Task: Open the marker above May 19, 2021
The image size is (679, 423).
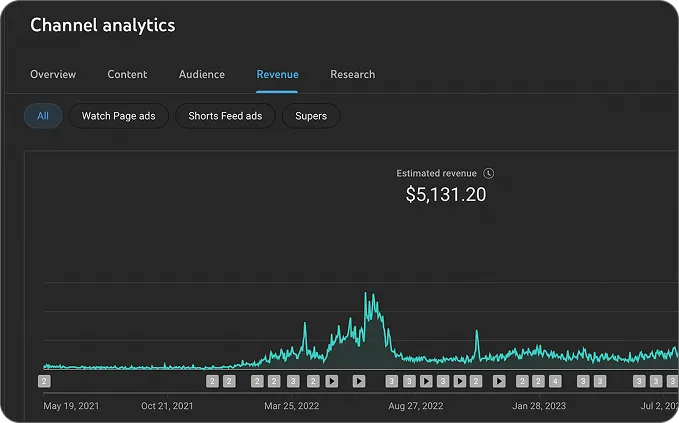Action: click(x=44, y=381)
